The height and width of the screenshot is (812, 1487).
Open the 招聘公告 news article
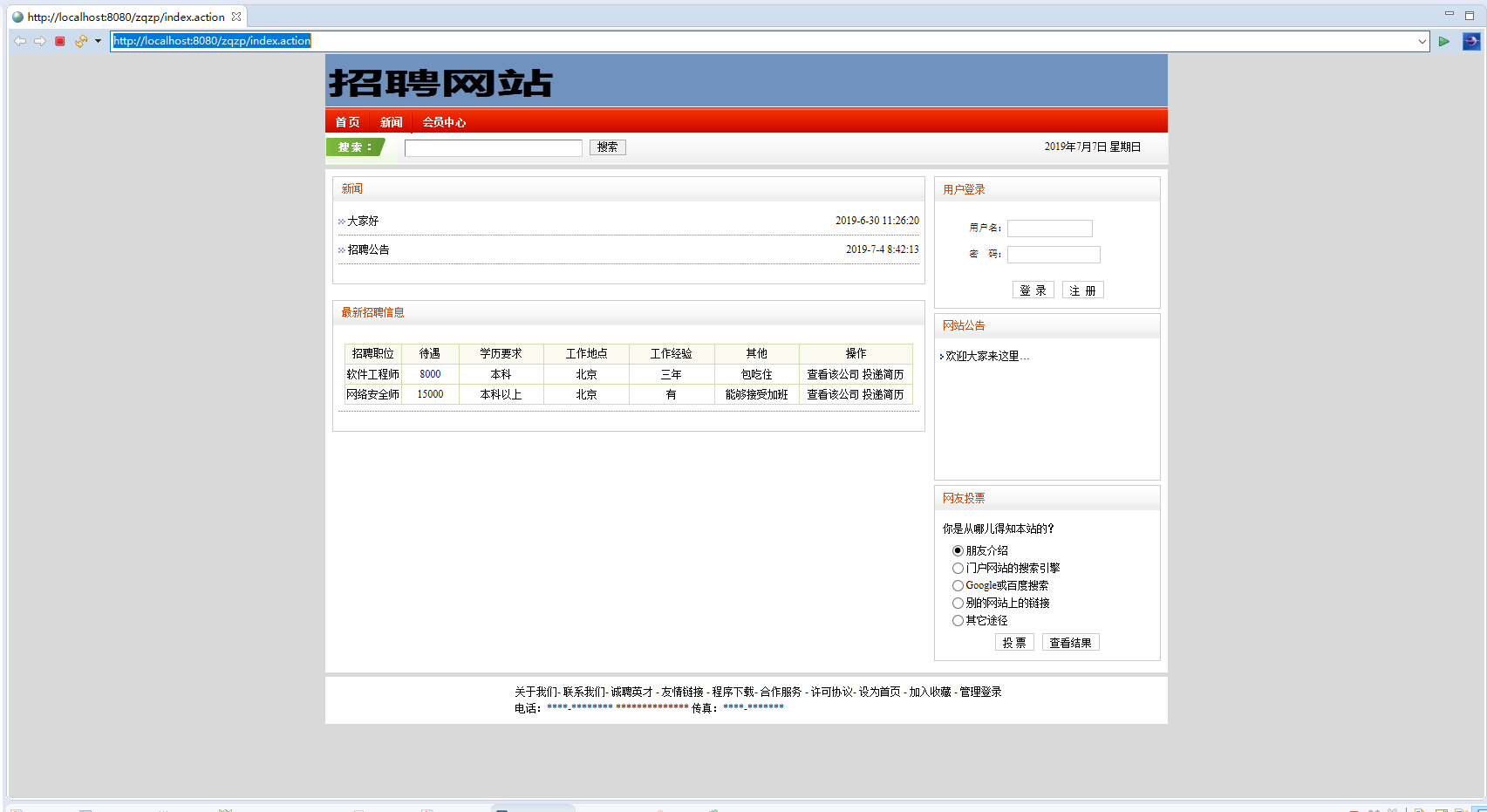(x=366, y=249)
